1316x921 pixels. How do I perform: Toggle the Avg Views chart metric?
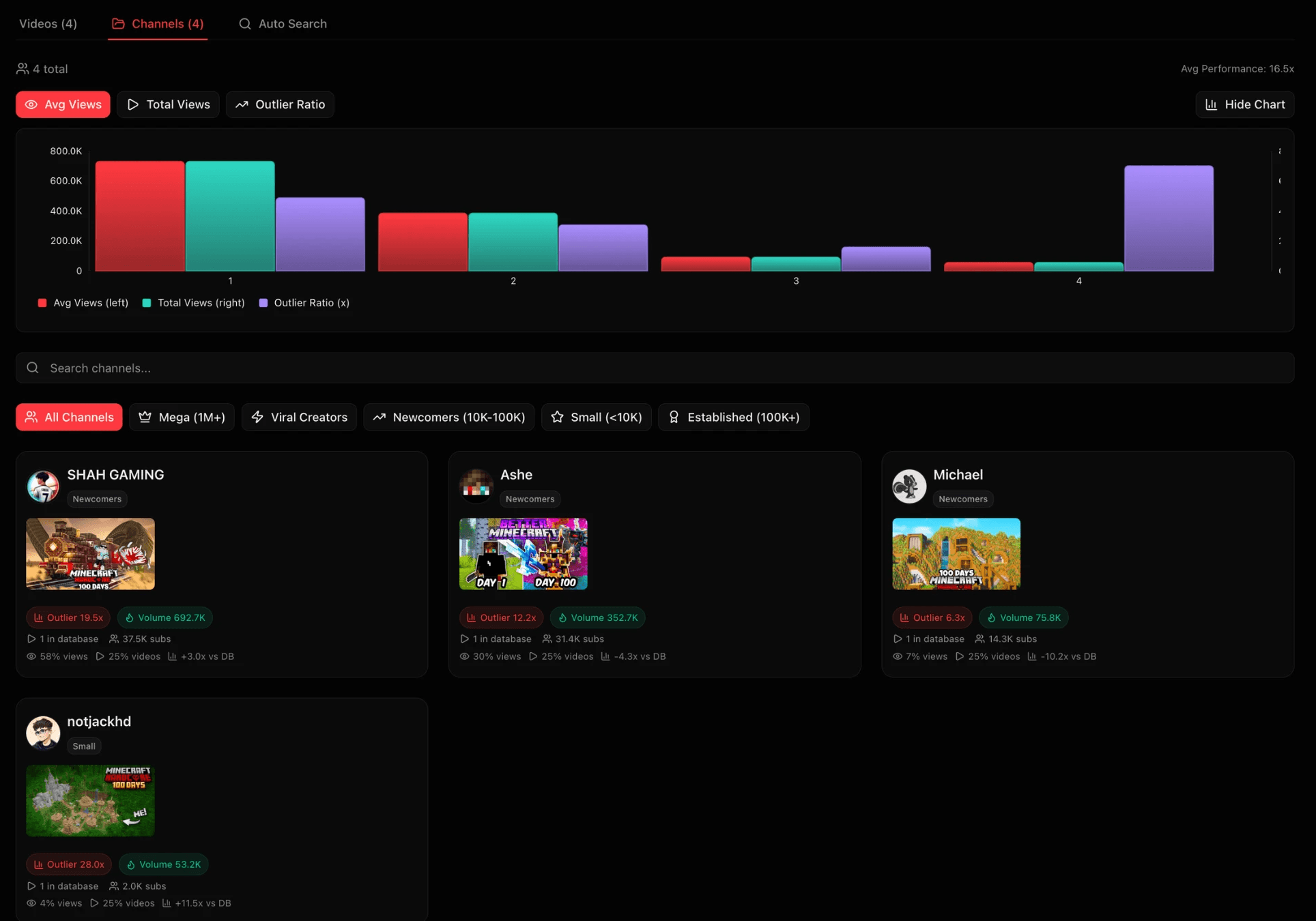click(63, 104)
